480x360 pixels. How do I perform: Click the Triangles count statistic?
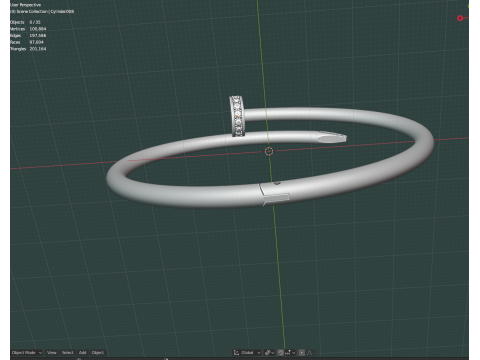pos(28,49)
